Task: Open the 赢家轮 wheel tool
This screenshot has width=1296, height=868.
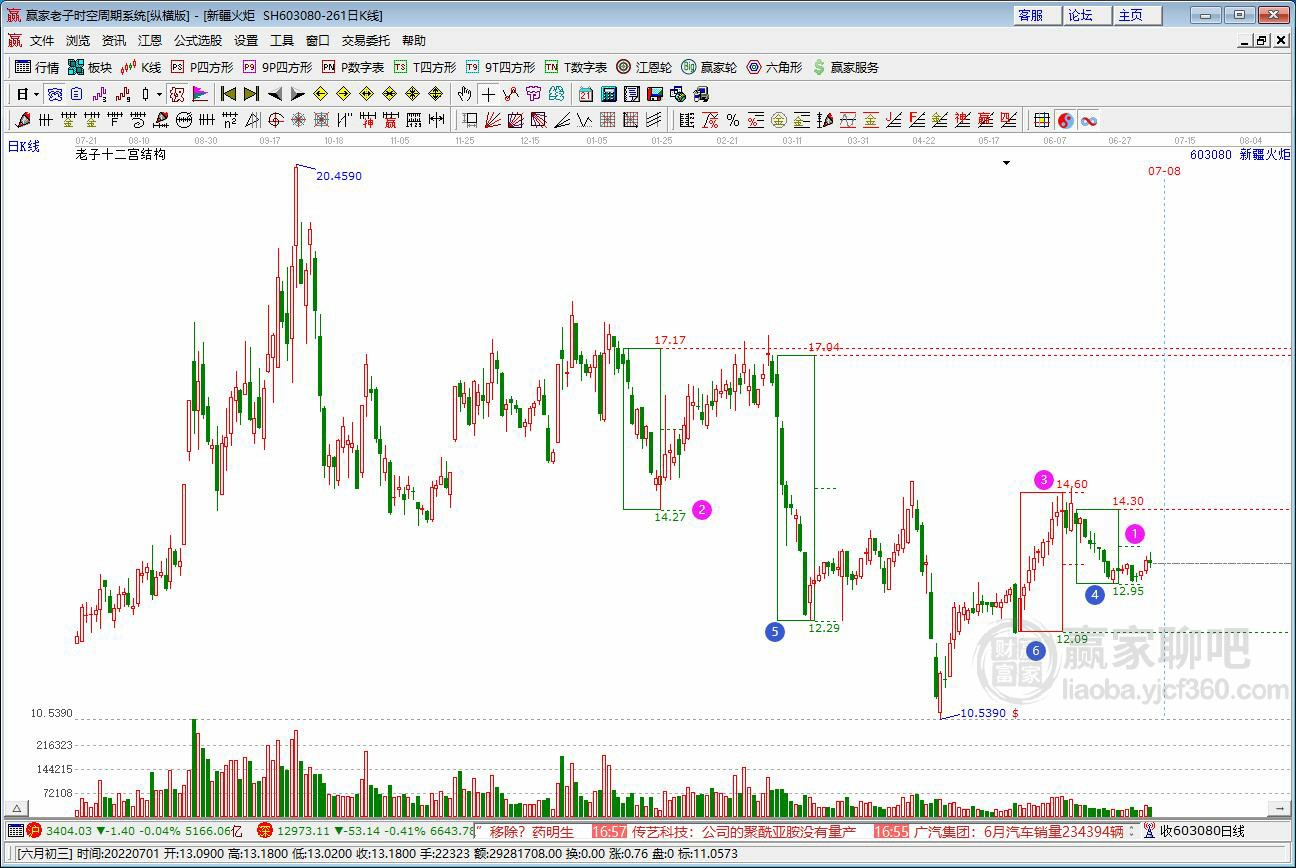Action: [x=709, y=67]
